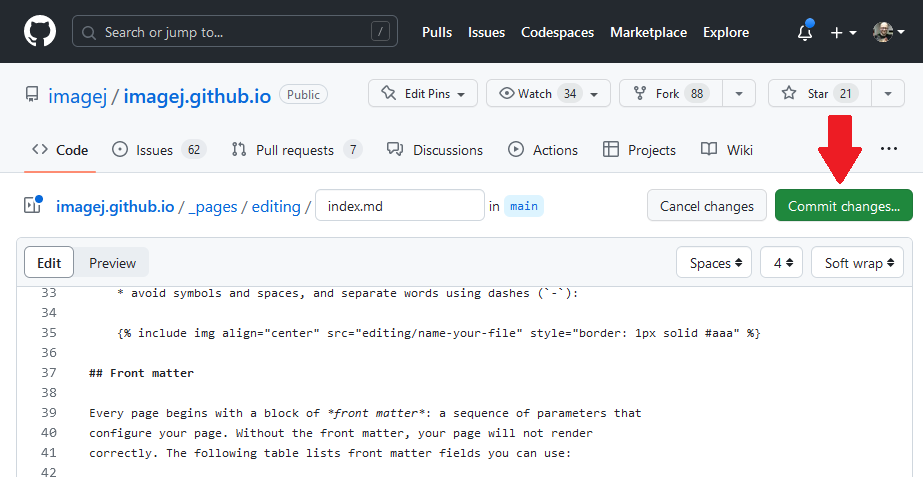
Task: Navigate to _pages breadcrumb folder
Action: click(213, 207)
